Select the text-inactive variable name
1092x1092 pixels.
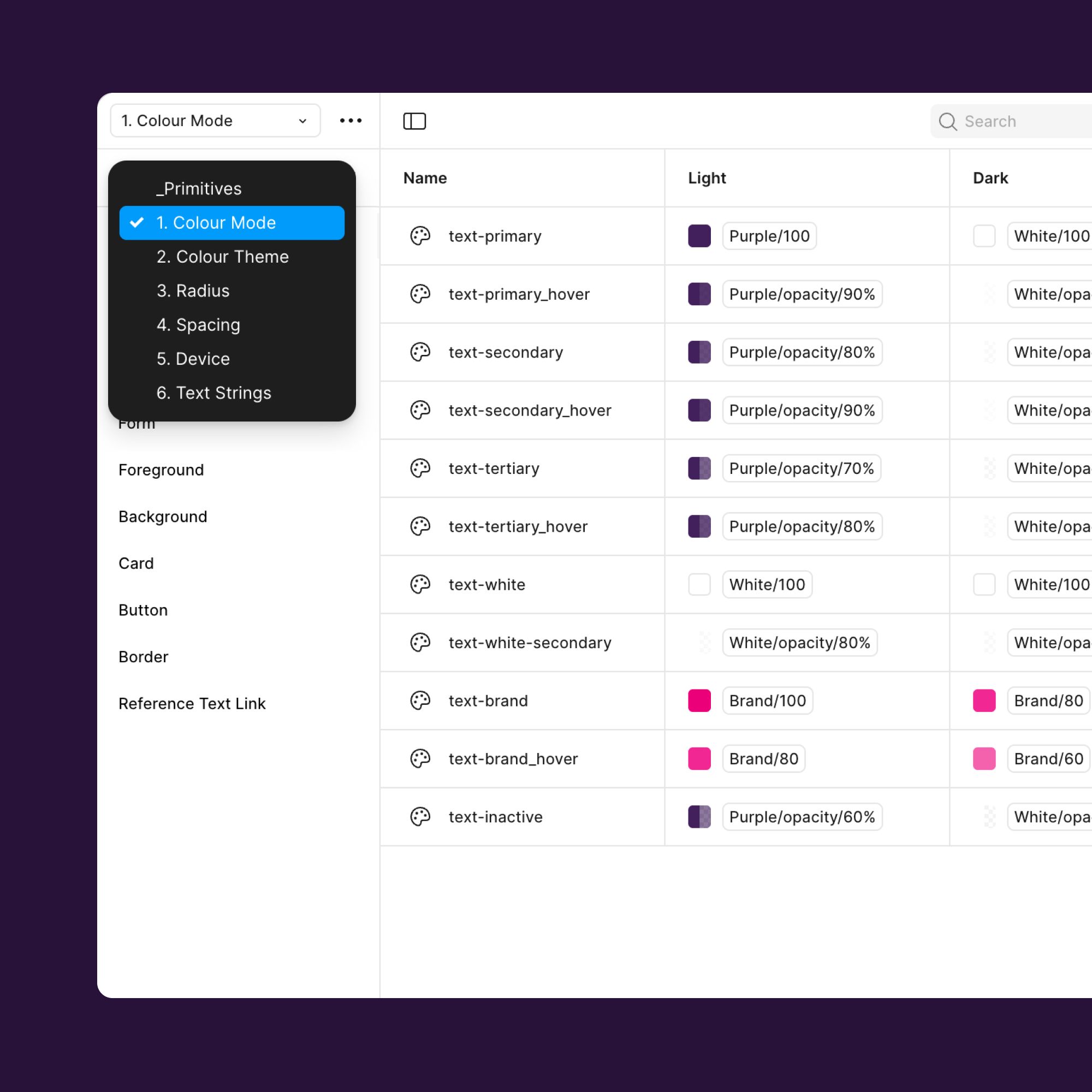(495, 817)
